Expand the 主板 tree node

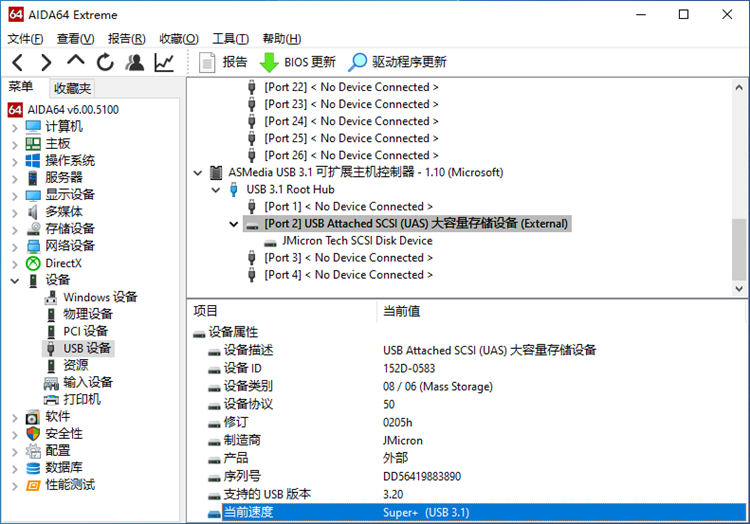[14, 144]
